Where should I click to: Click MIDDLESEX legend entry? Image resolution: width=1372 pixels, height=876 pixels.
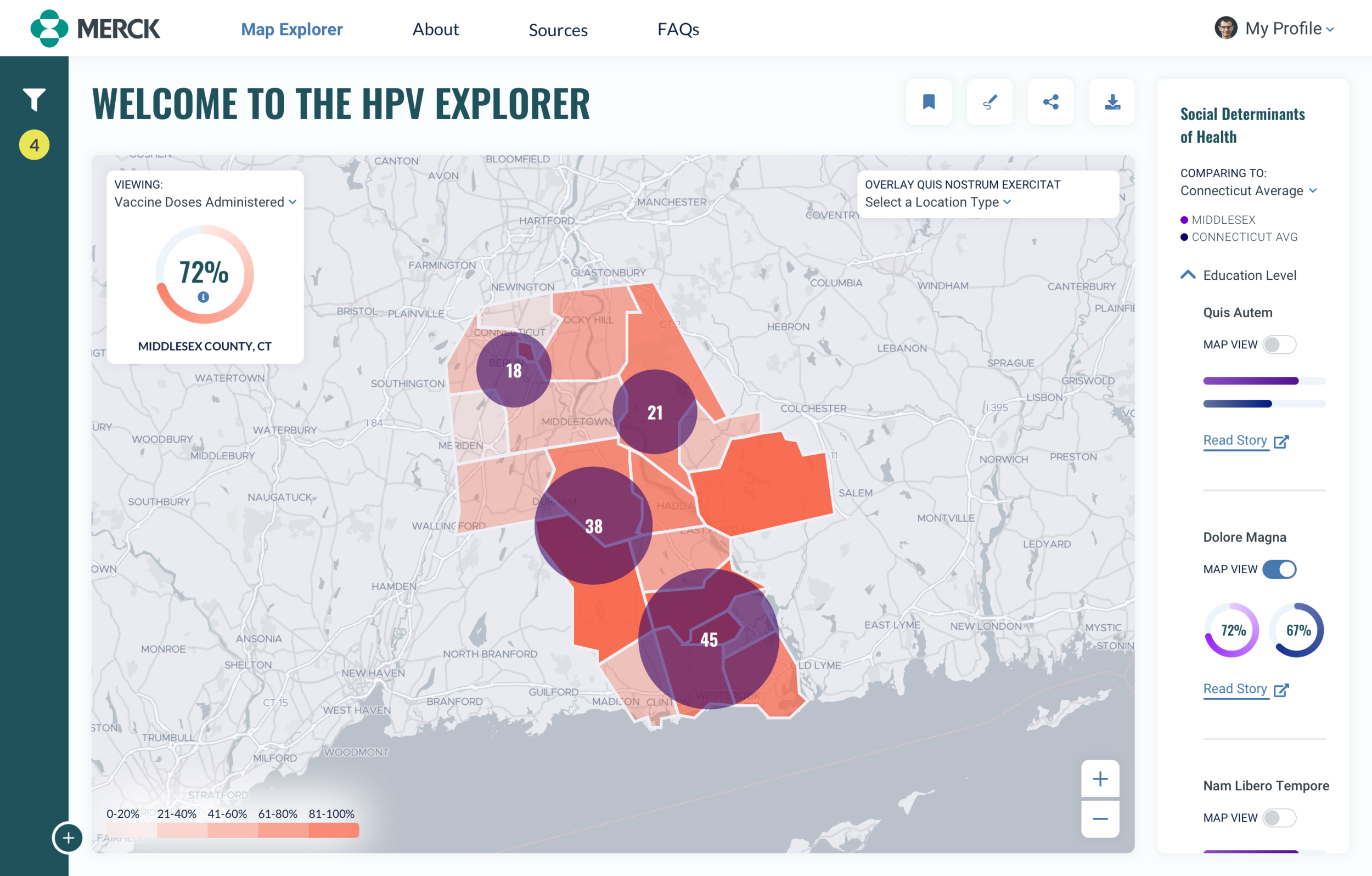point(1218,219)
